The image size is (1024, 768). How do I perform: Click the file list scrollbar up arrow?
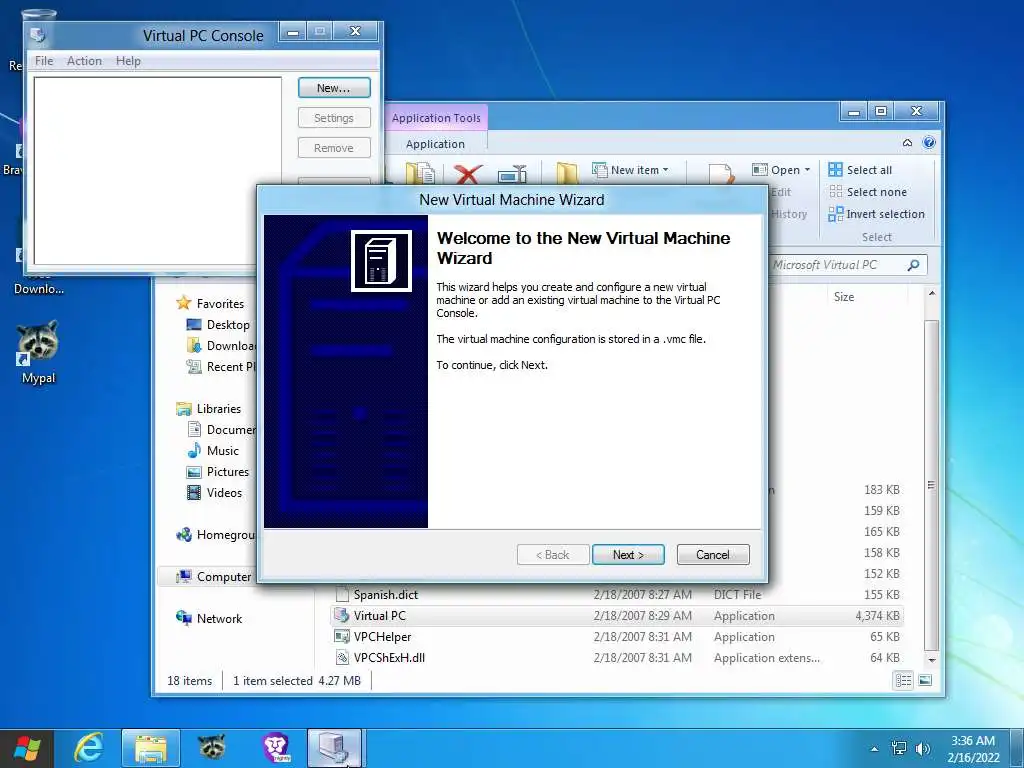click(932, 293)
